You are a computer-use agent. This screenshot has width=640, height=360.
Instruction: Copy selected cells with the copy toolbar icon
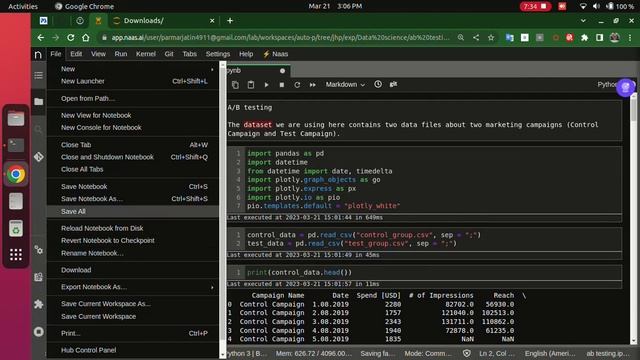pos(236,84)
